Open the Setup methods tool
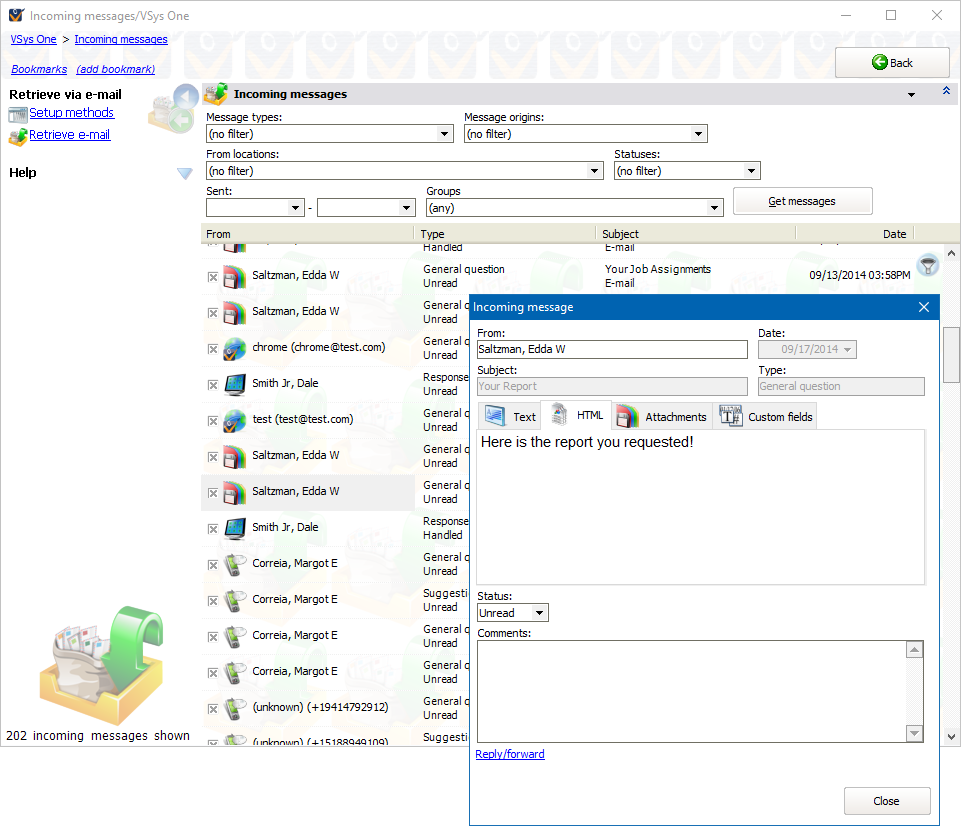 pos(71,113)
